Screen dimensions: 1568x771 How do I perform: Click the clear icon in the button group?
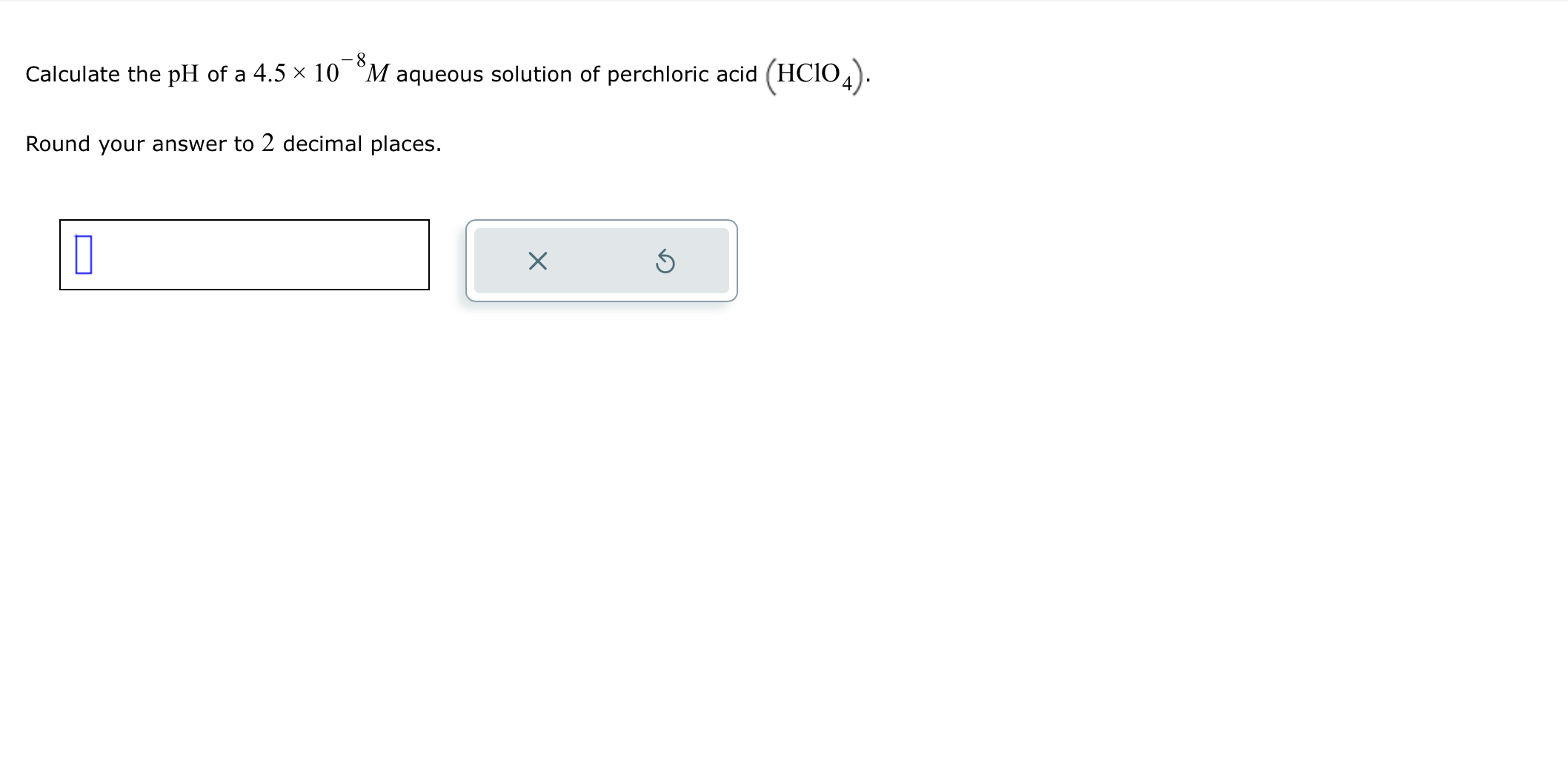[x=536, y=261]
